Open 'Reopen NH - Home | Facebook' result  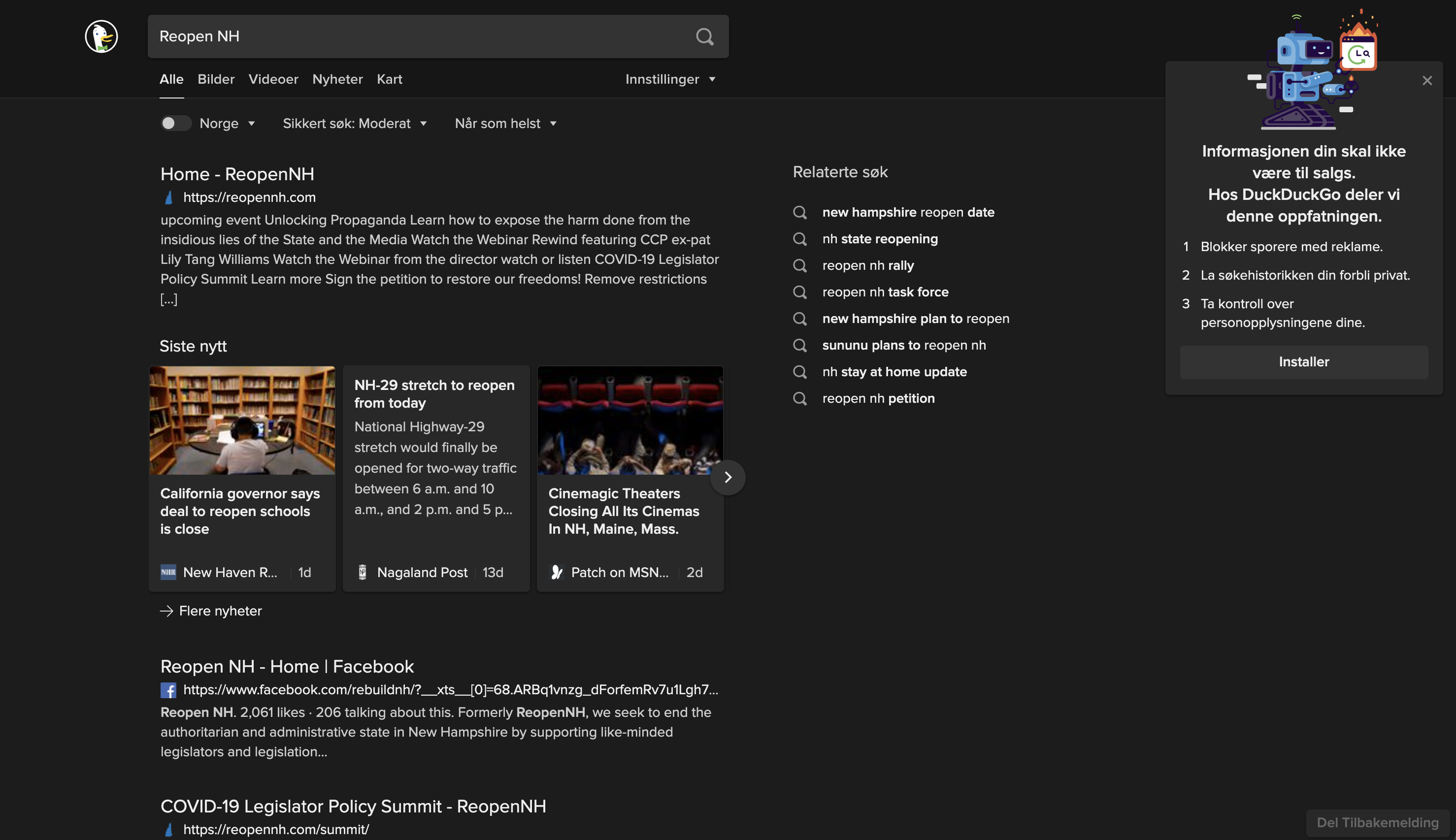[x=287, y=666]
